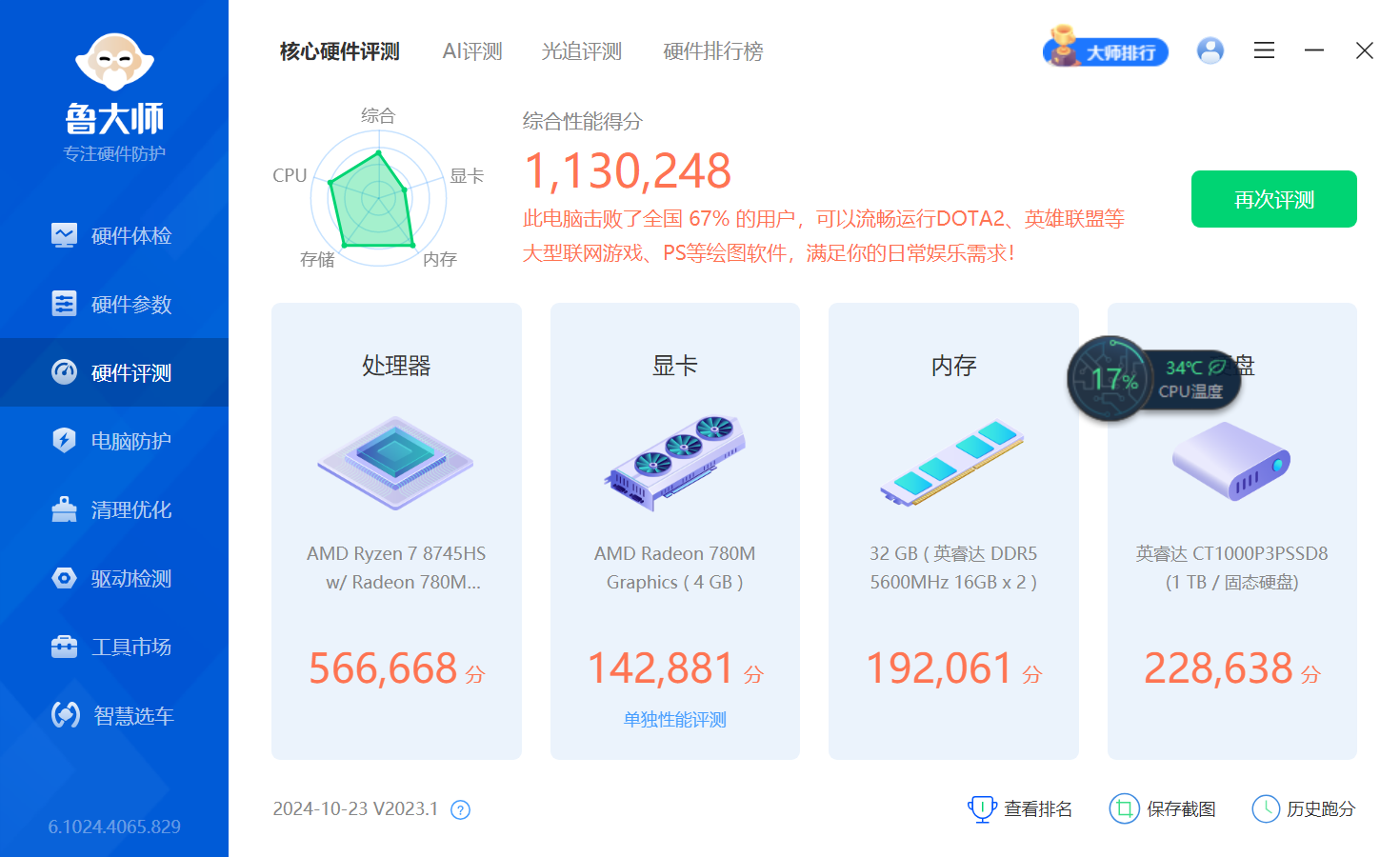Click the performance radar chart
This screenshot has width=1400, height=857.
coord(378,198)
